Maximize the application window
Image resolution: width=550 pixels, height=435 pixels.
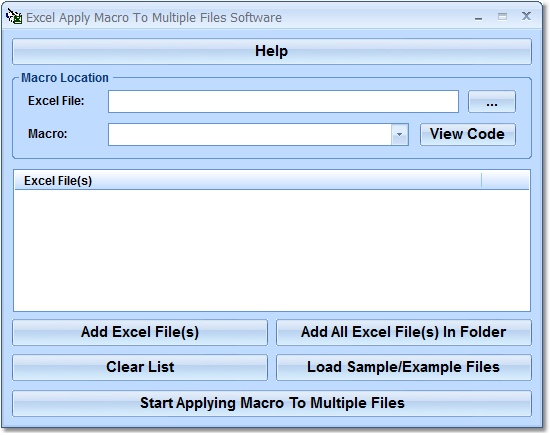coord(502,16)
